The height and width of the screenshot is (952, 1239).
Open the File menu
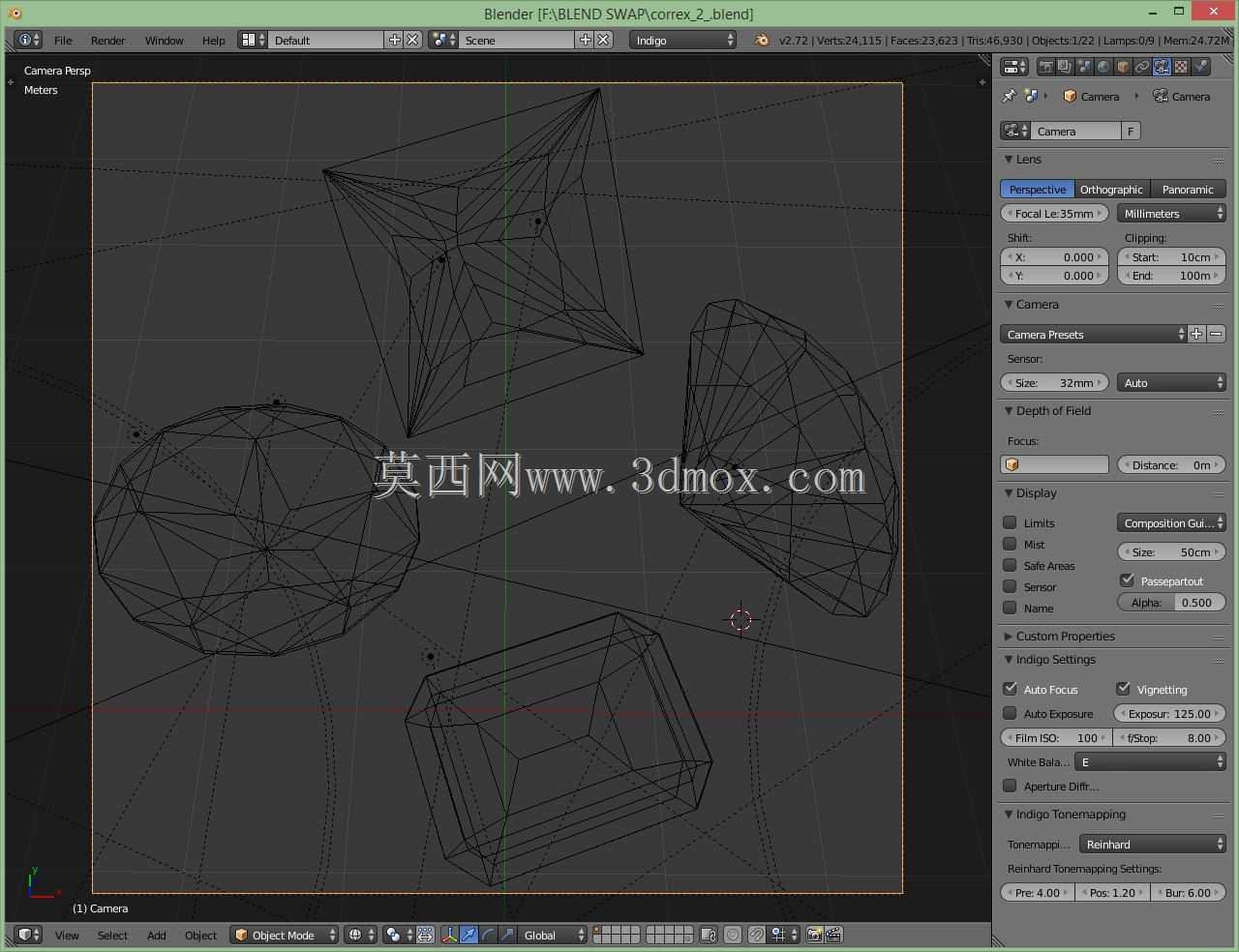click(x=63, y=40)
